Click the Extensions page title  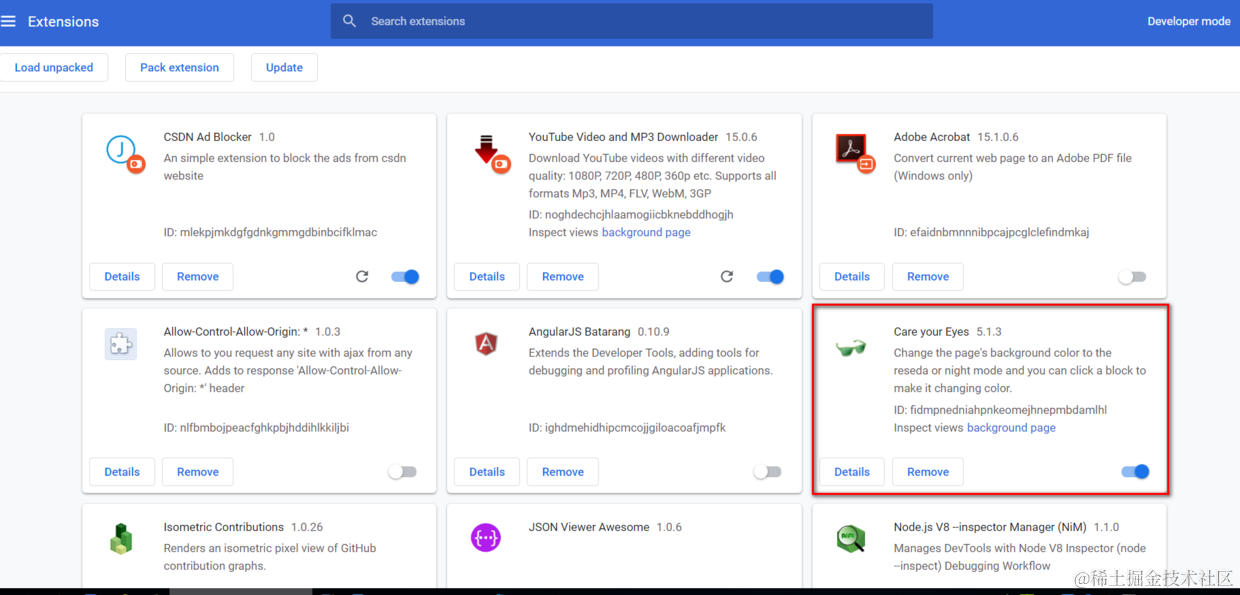(x=63, y=21)
